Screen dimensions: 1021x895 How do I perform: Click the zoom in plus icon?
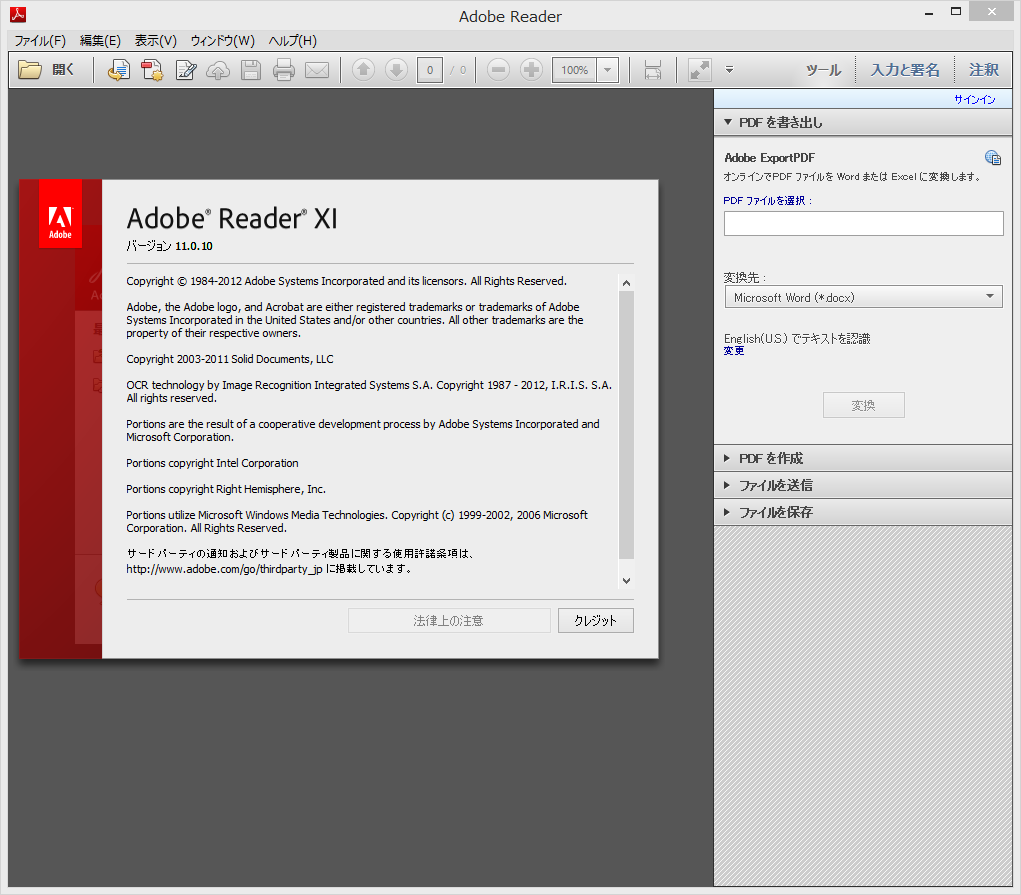click(x=531, y=69)
